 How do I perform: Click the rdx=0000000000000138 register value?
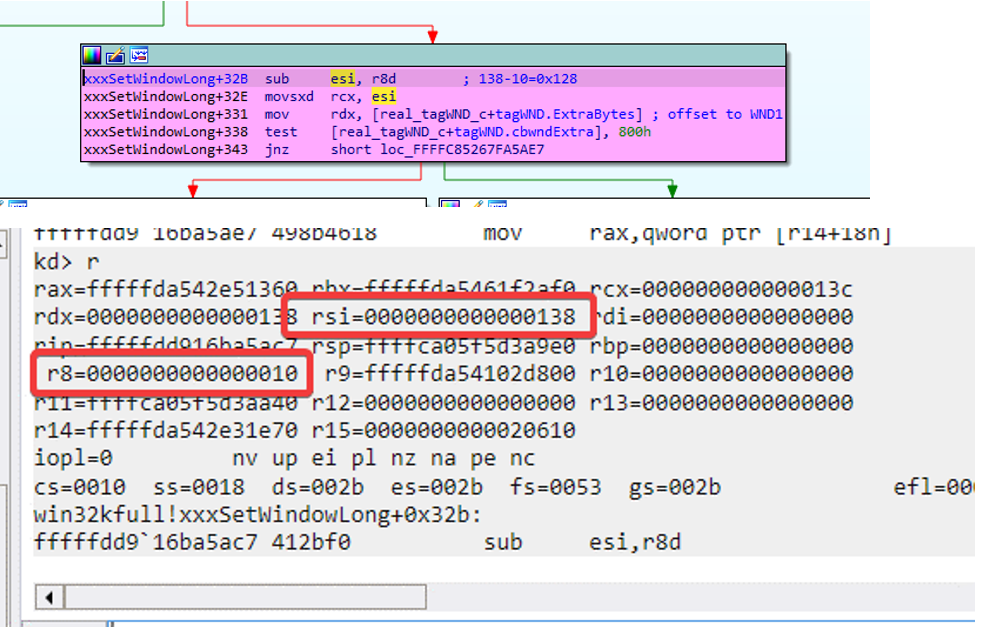coord(166,317)
